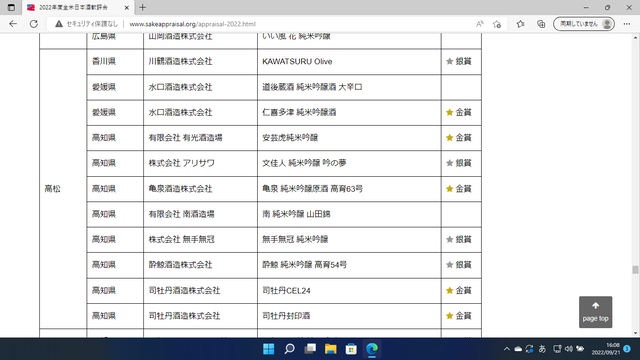The image size is (640, 360).
Task: Open a new browser tab
Action: point(142,7)
